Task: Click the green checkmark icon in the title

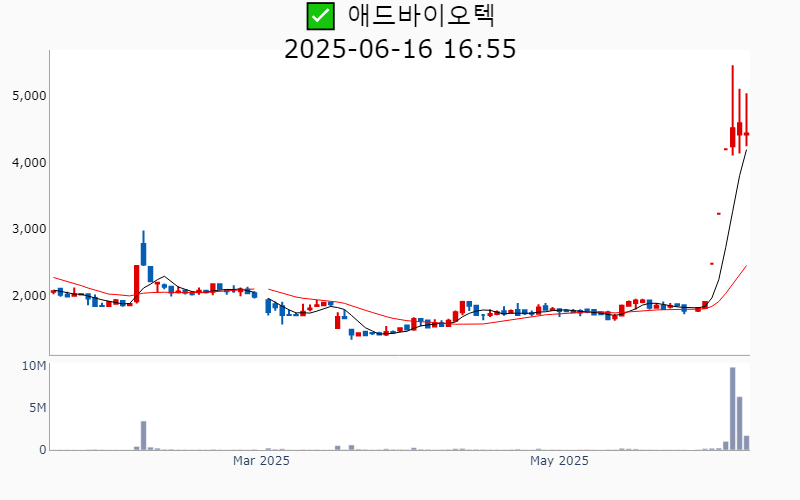Action: point(320,16)
